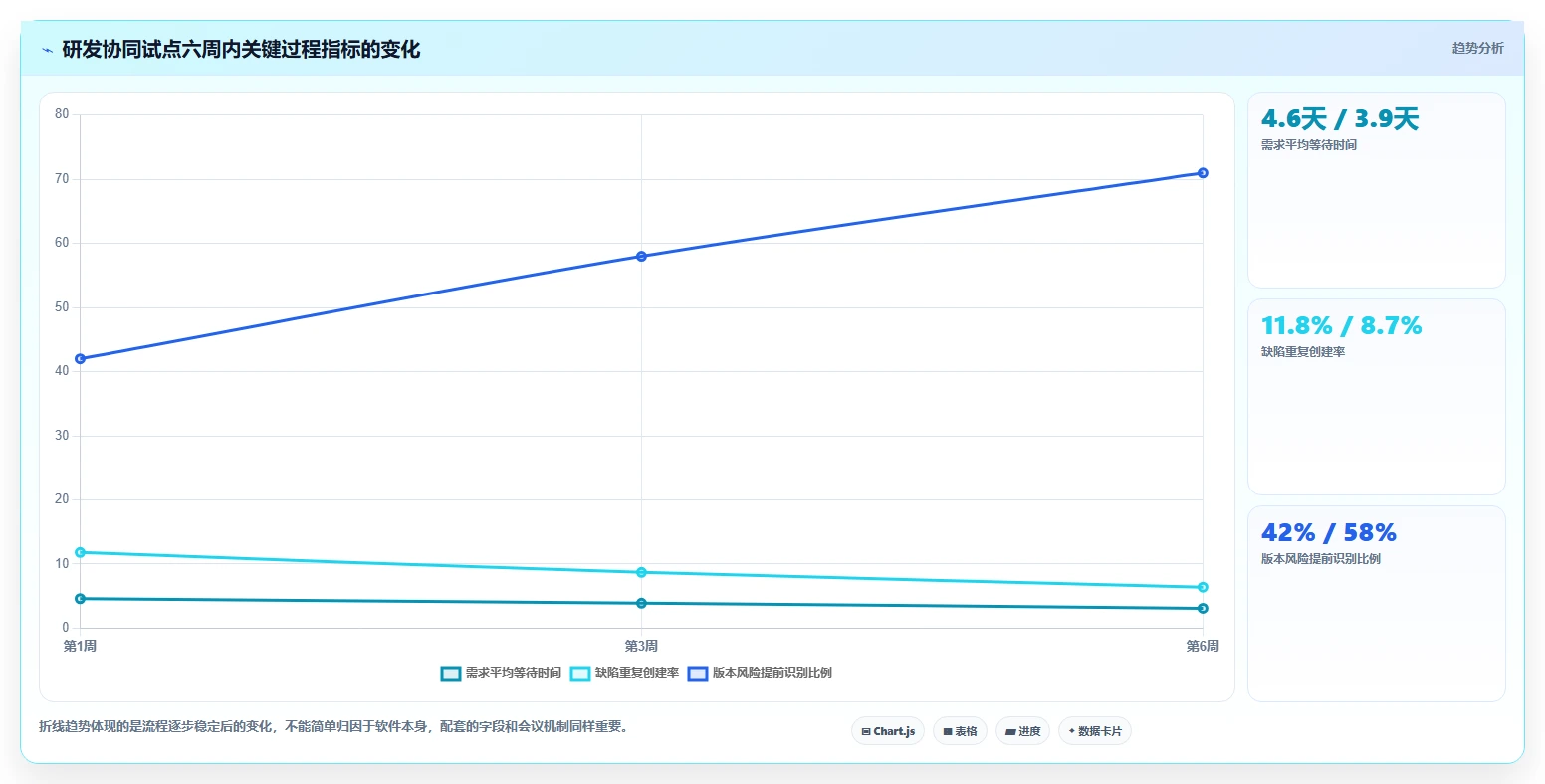Click the chart title 研发协同试点六周内关键过程指标的变化
The width and height of the screenshot is (1545, 784).
click(x=241, y=50)
